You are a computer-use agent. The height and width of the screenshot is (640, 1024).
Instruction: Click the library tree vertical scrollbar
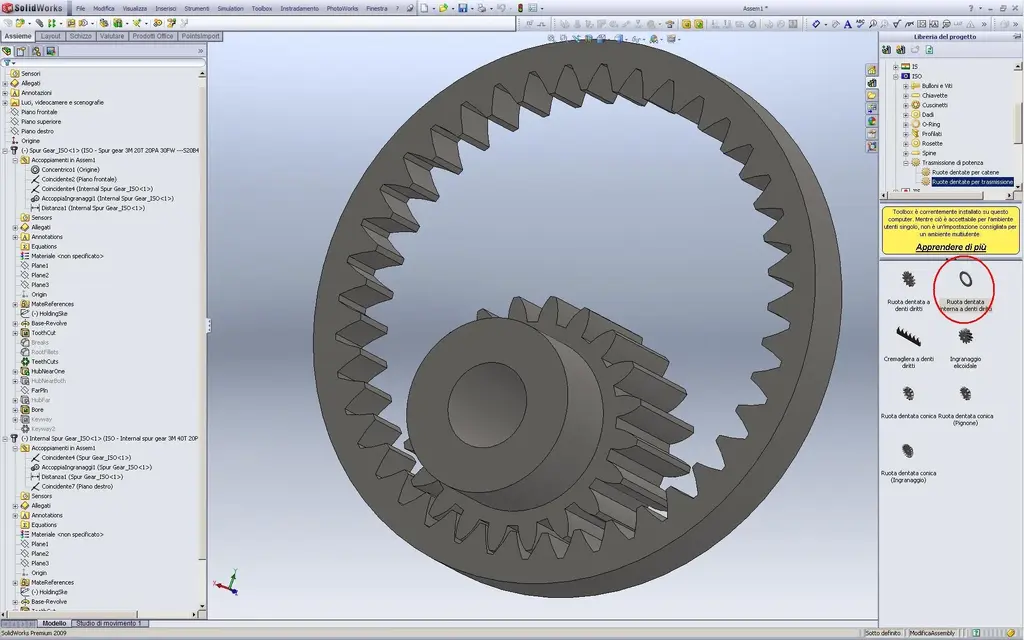click(1017, 124)
